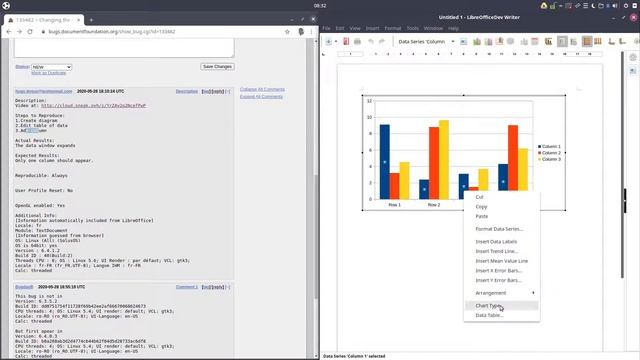640x360 pixels.
Task: Click the Column 2 red legend swatch
Action: click(540, 153)
